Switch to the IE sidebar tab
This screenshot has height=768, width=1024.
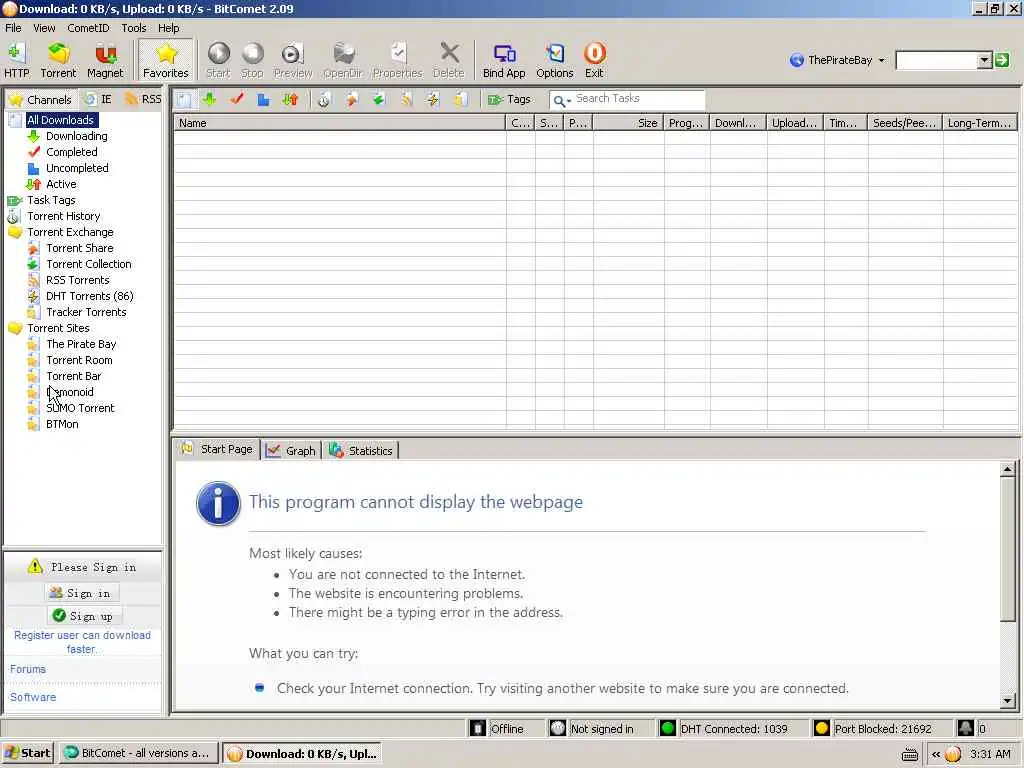tap(98, 99)
